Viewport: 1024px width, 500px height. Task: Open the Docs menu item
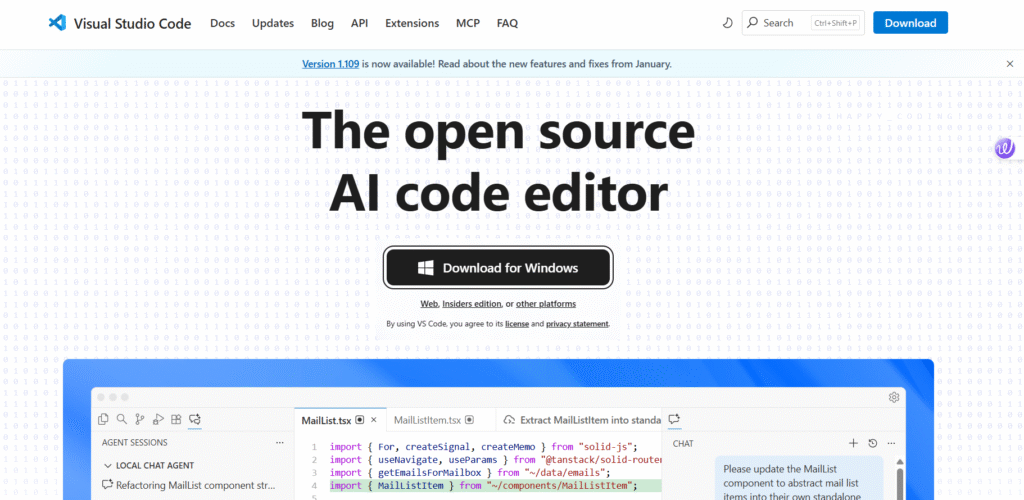click(x=222, y=23)
